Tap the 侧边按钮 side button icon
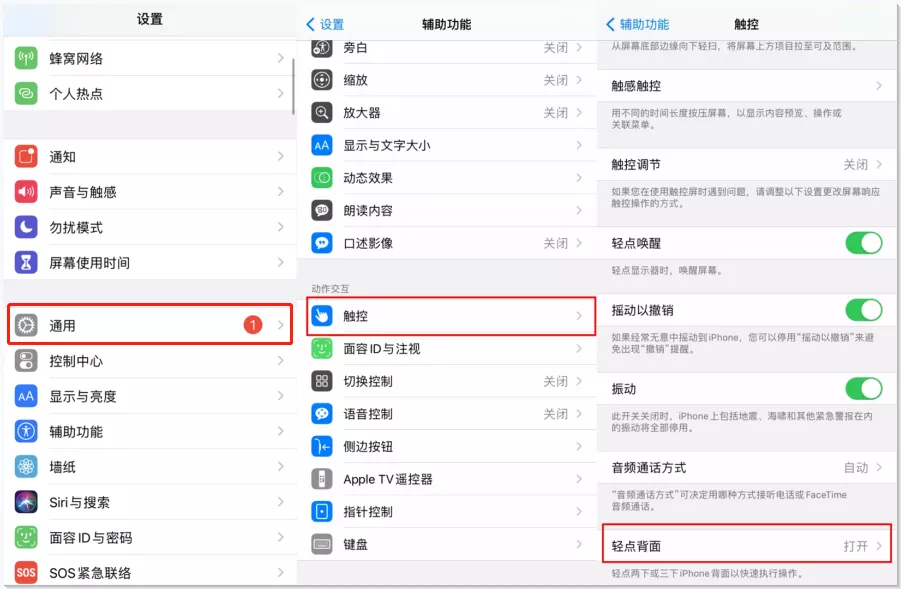Screen dimensions: 901x589 coord(322,446)
